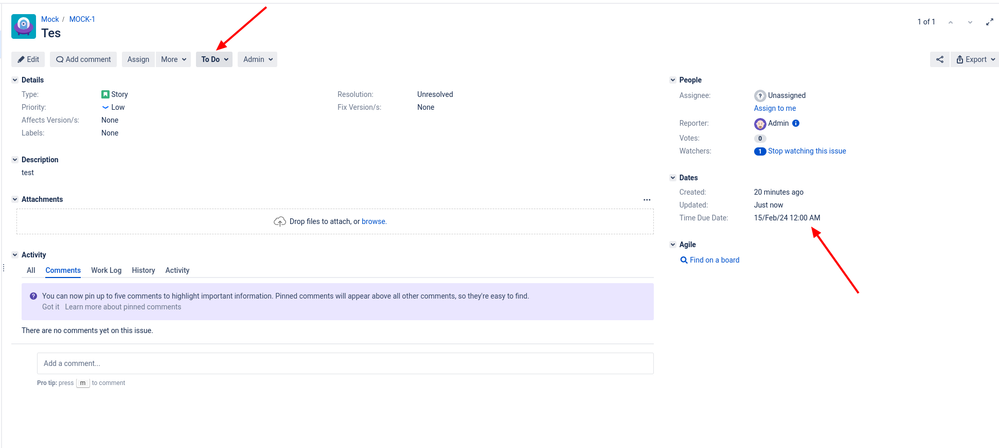
Task: Click the cloud upload attachment icon
Action: pos(279,222)
